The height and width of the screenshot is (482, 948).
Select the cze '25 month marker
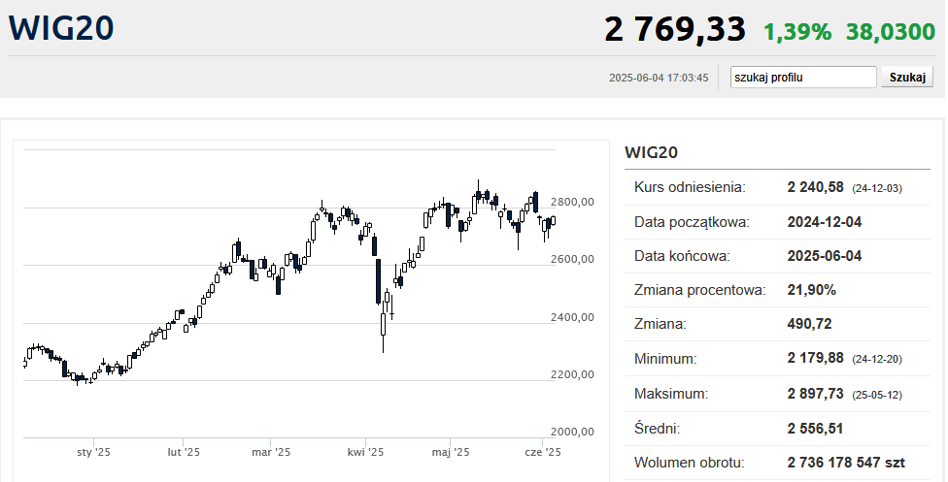pyautogui.click(x=543, y=452)
